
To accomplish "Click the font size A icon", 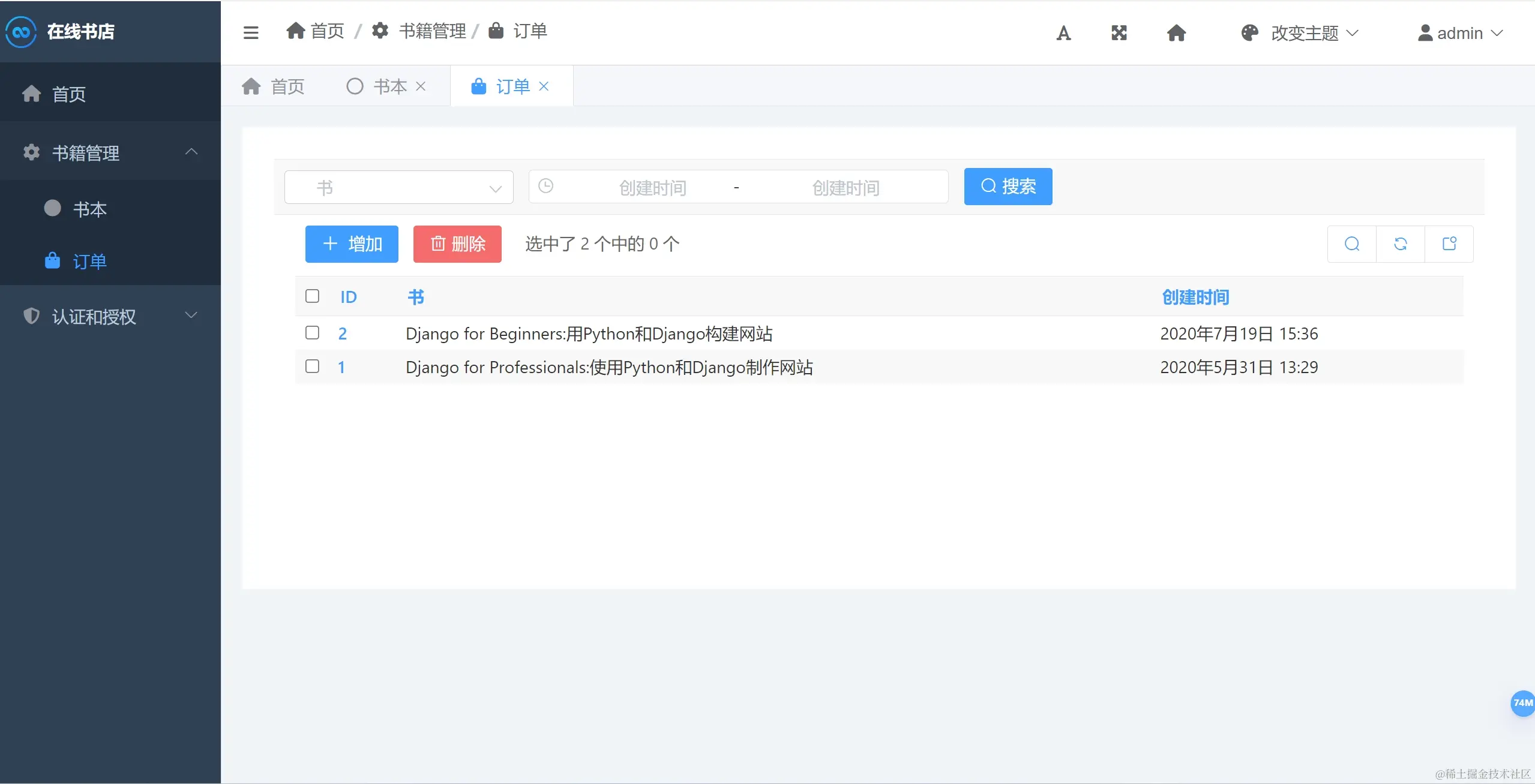I will (x=1063, y=33).
